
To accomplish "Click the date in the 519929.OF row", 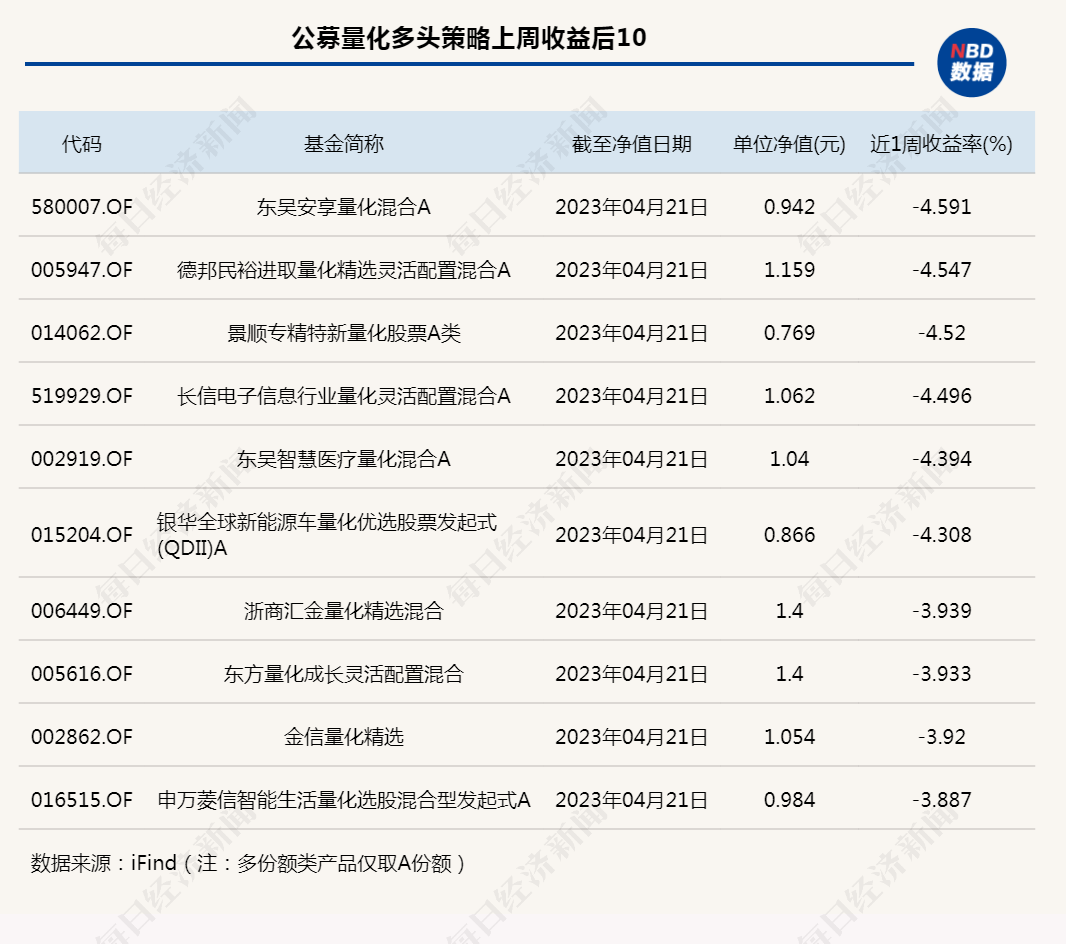I will pos(632,396).
